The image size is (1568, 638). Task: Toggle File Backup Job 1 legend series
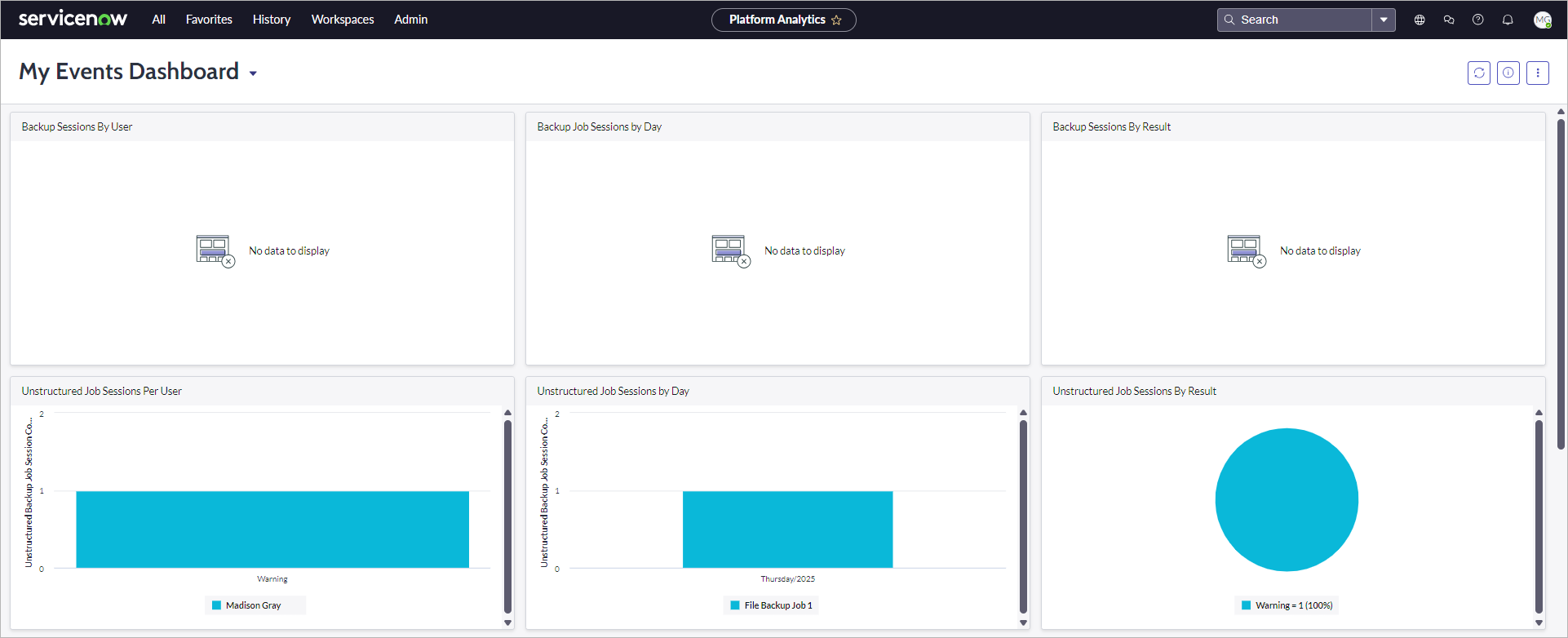point(772,605)
